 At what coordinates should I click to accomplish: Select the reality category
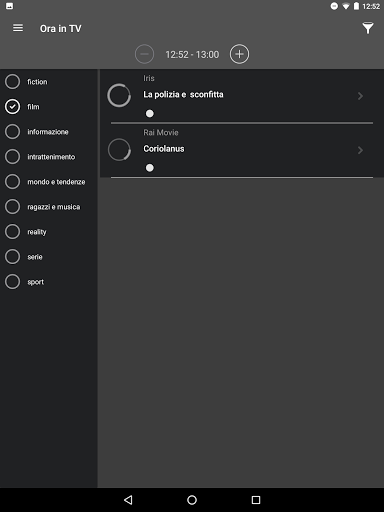click(x=49, y=232)
